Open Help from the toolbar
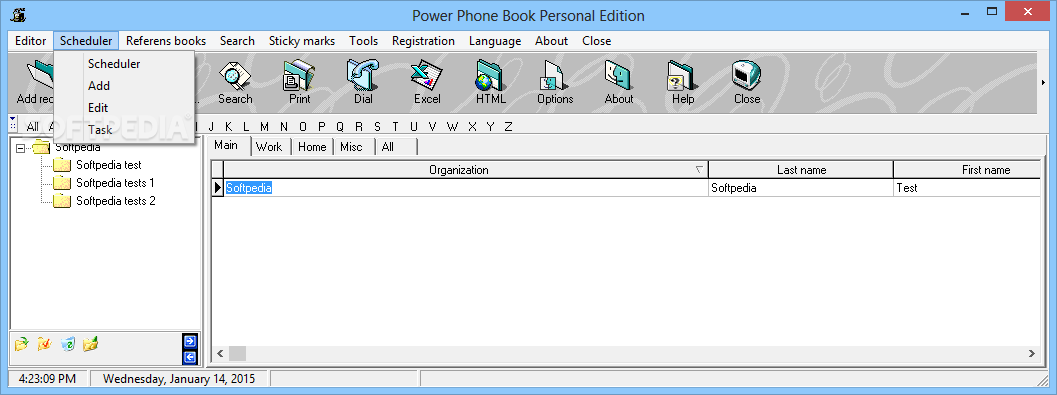The image size is (1057, 395). (682, 82)
